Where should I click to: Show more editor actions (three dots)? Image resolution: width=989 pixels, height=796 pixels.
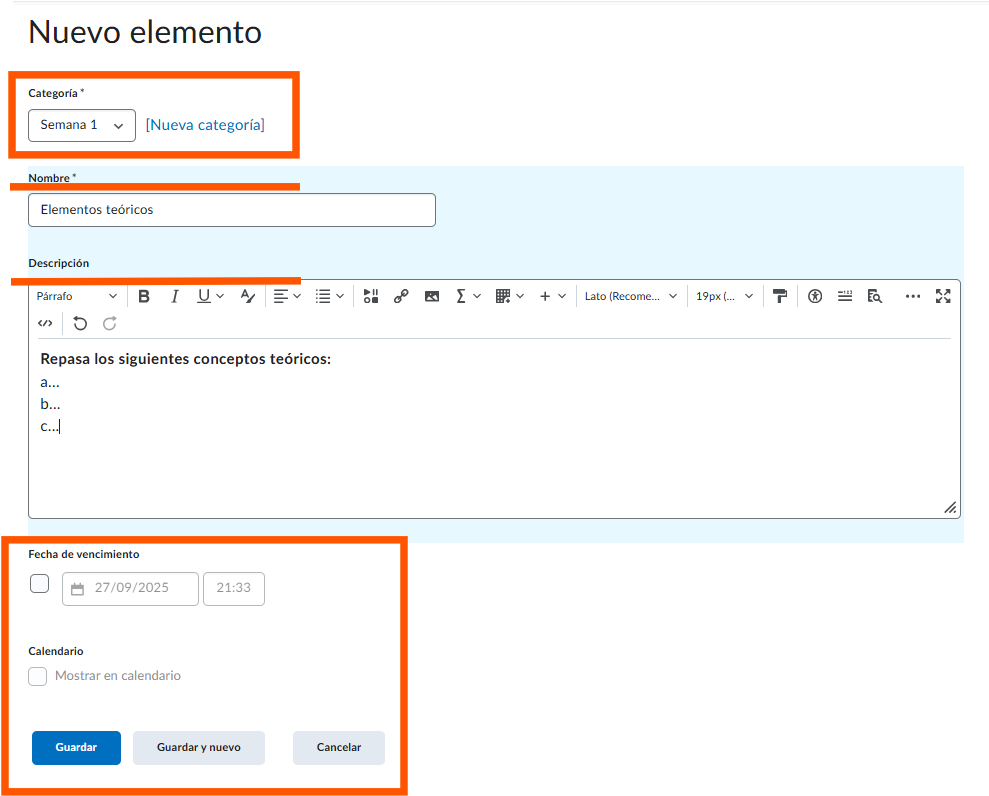[912, 296]
